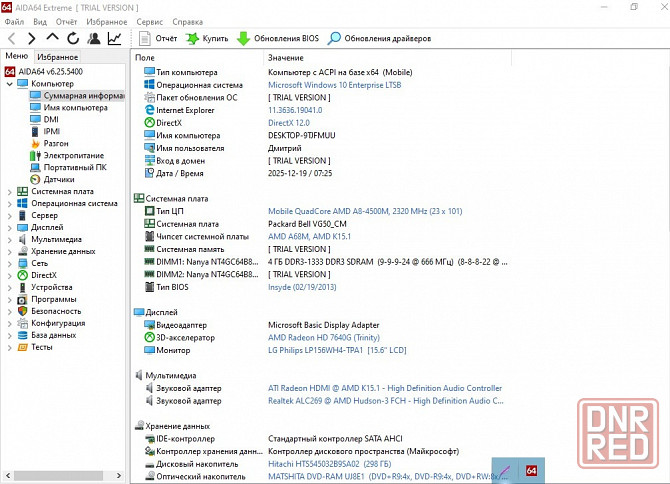Click Системная плата tree icon in sidebar
This screenshot has width=670, height=484.
22,191
